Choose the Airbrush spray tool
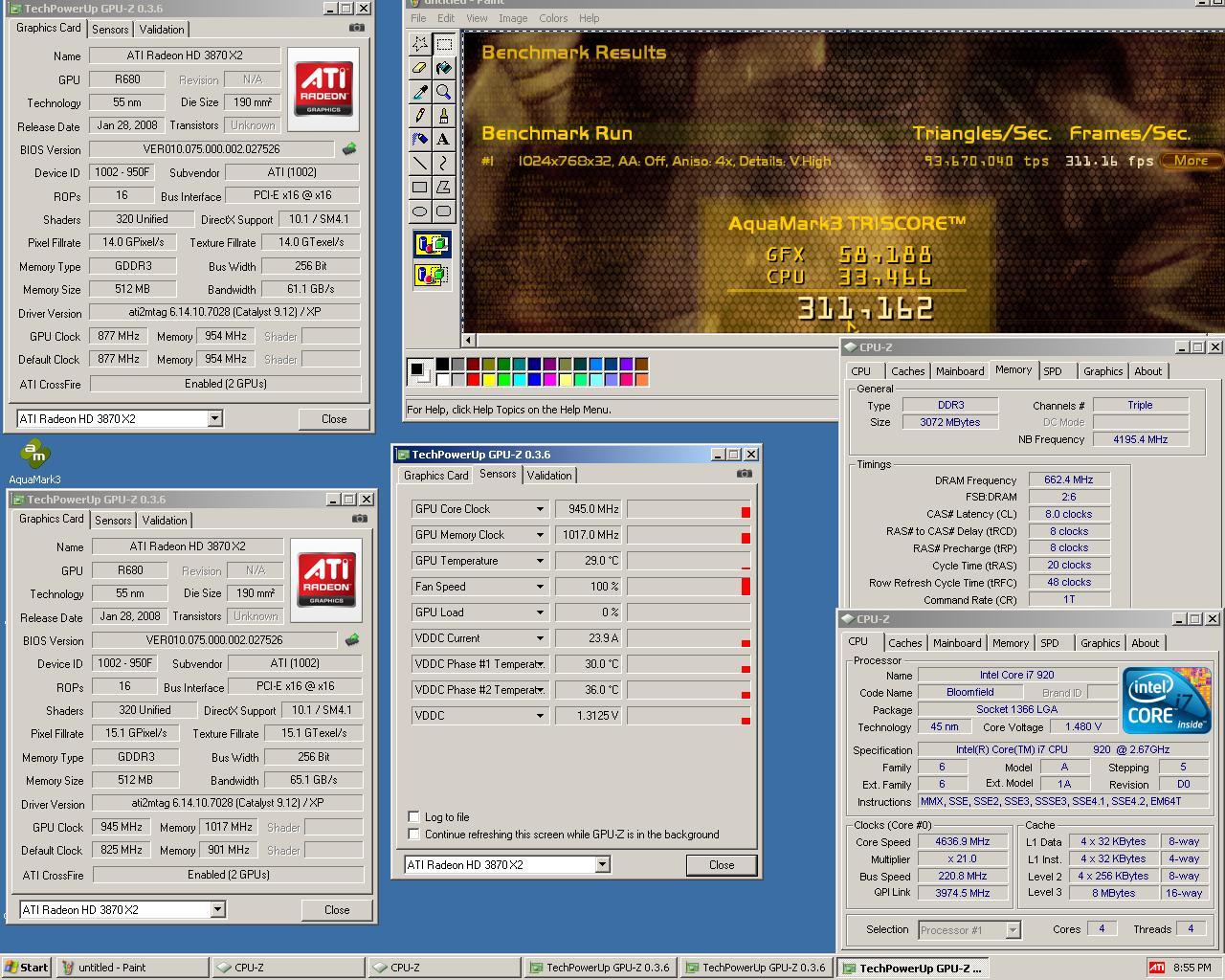The height and width of the screenshot is (980, 1225). click(419, 140)
